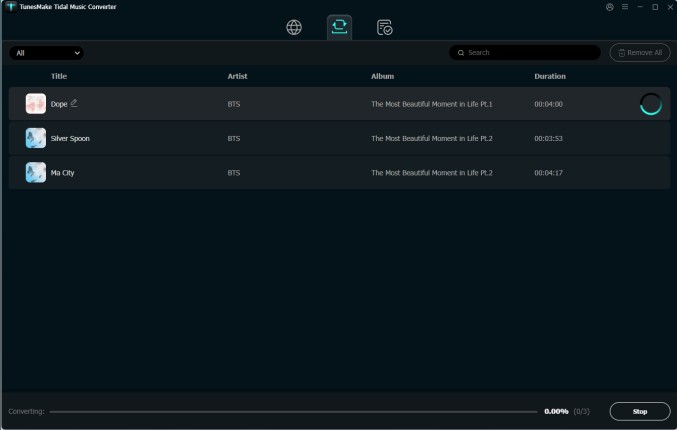Click album name in Silver Spoon row
Viewport: 677px width, 430px height.
[432, 138]
